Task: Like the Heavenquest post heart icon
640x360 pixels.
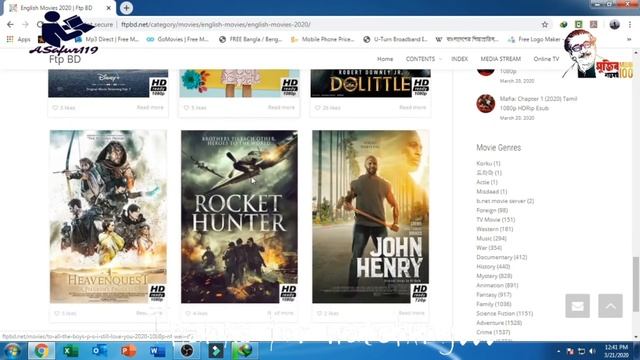Action: click(57, 313)
